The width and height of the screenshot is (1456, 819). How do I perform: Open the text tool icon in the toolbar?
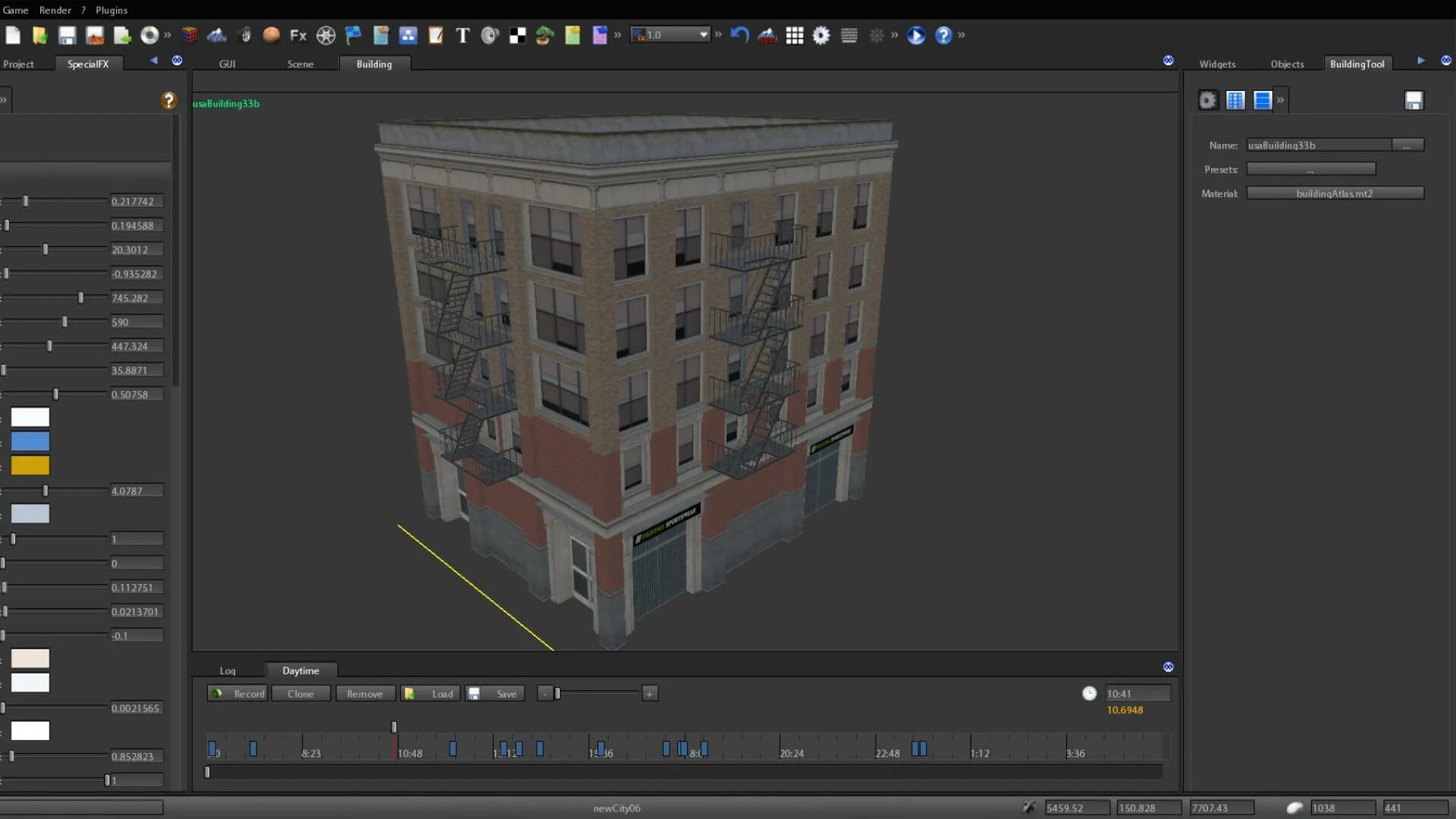pos(462,35)
